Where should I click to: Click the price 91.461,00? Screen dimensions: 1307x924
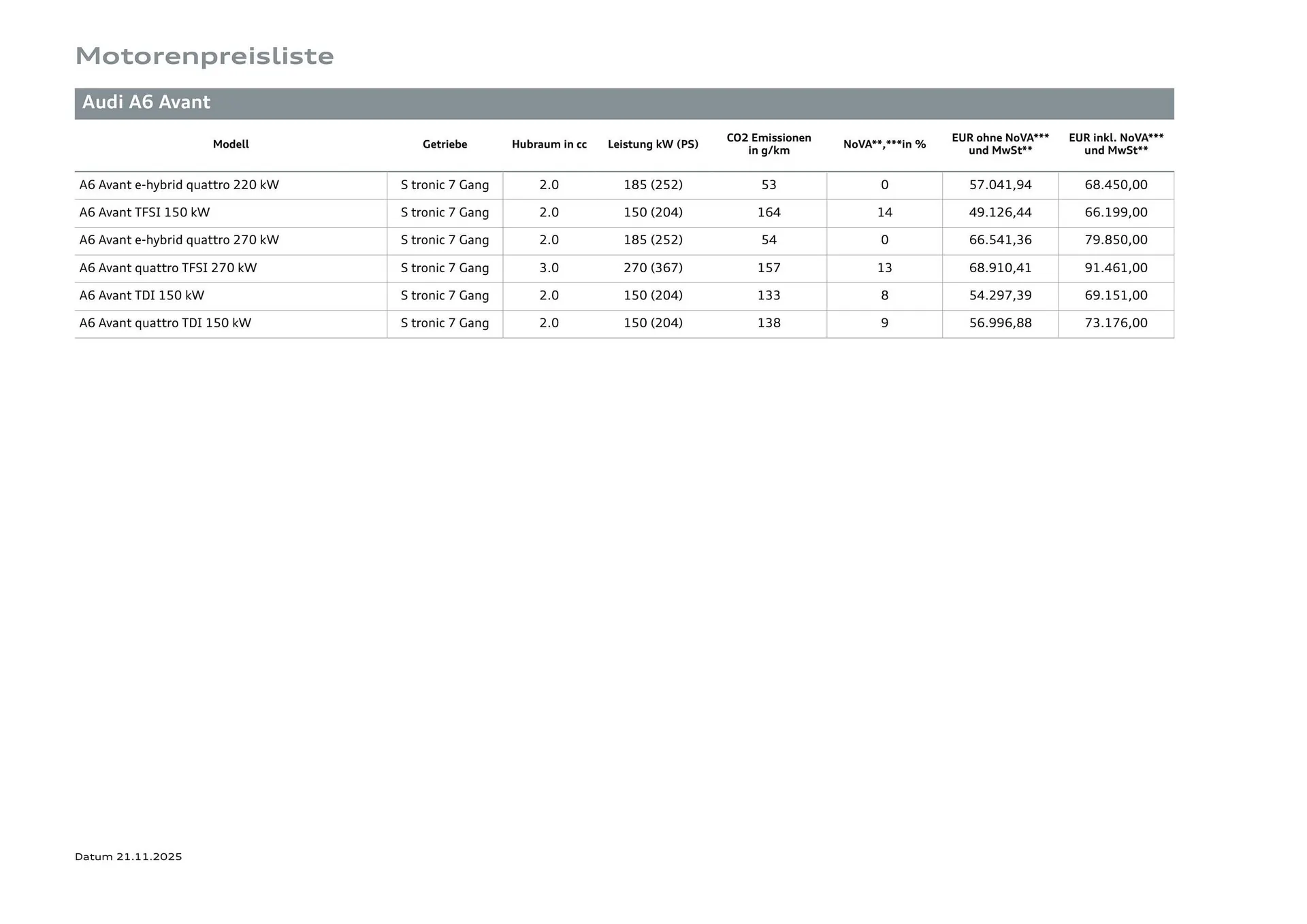click(x=1116, y=268)
